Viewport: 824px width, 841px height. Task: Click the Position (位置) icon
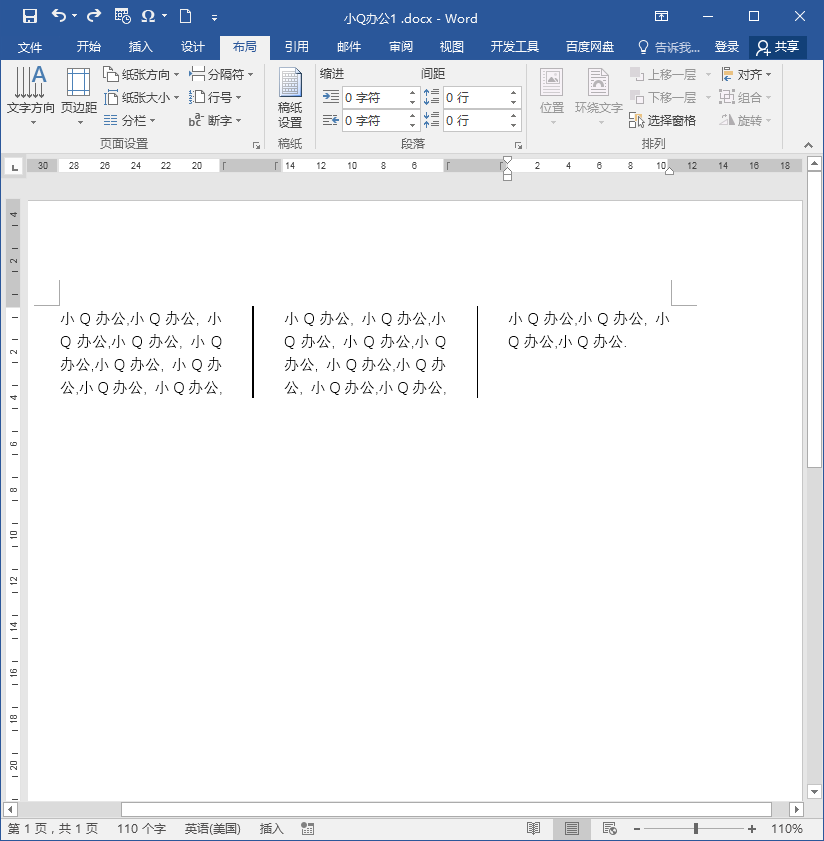click(552, 97)
